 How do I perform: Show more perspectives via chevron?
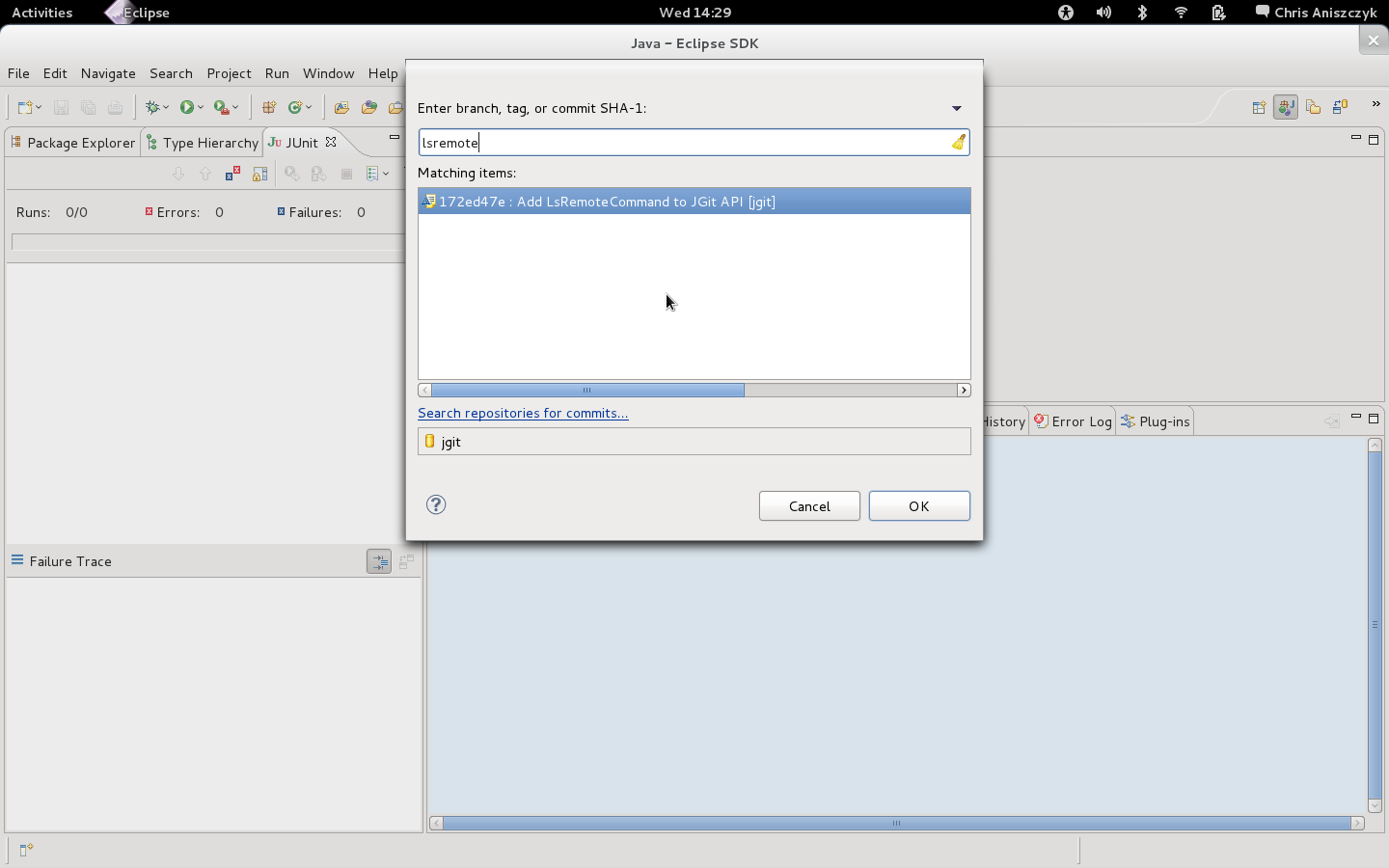point(1375,104)
